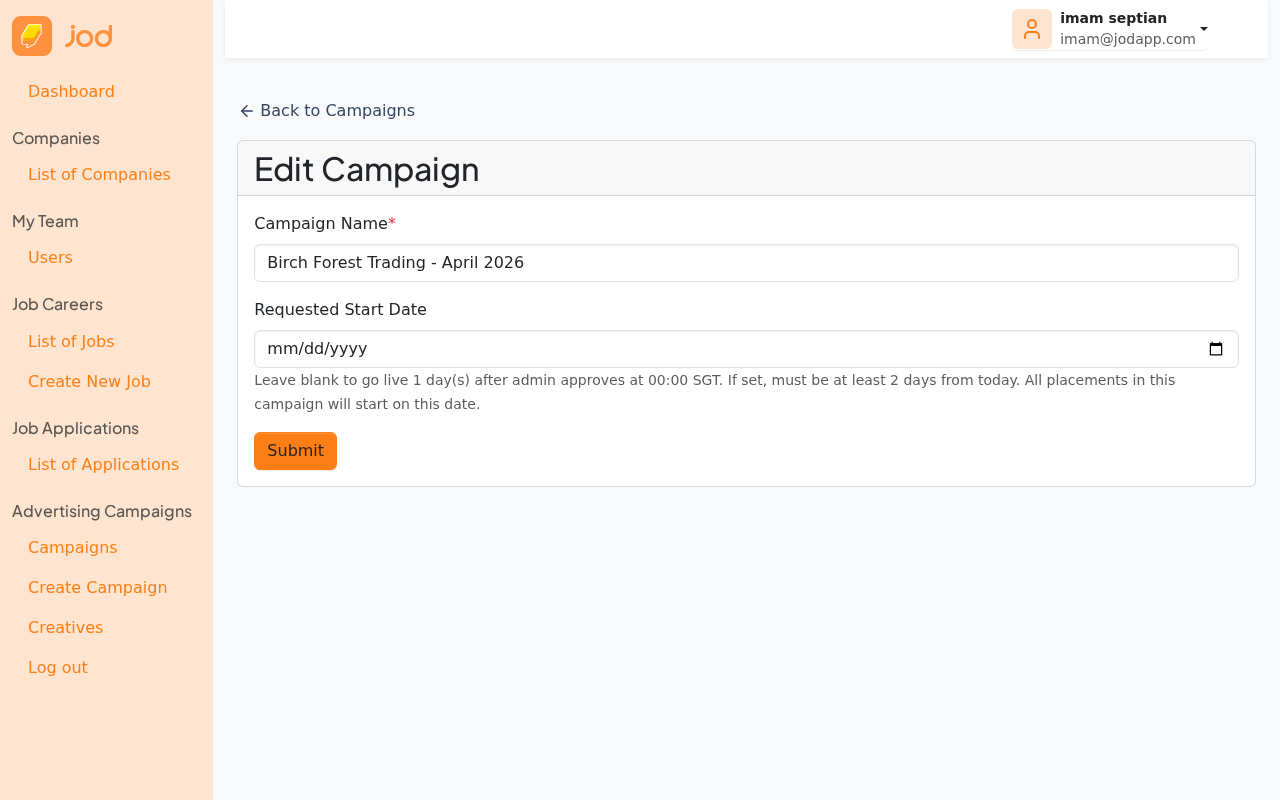Screen dimensions: 1280x800
Task: Open List of Jobs
Action: [71, 342]
